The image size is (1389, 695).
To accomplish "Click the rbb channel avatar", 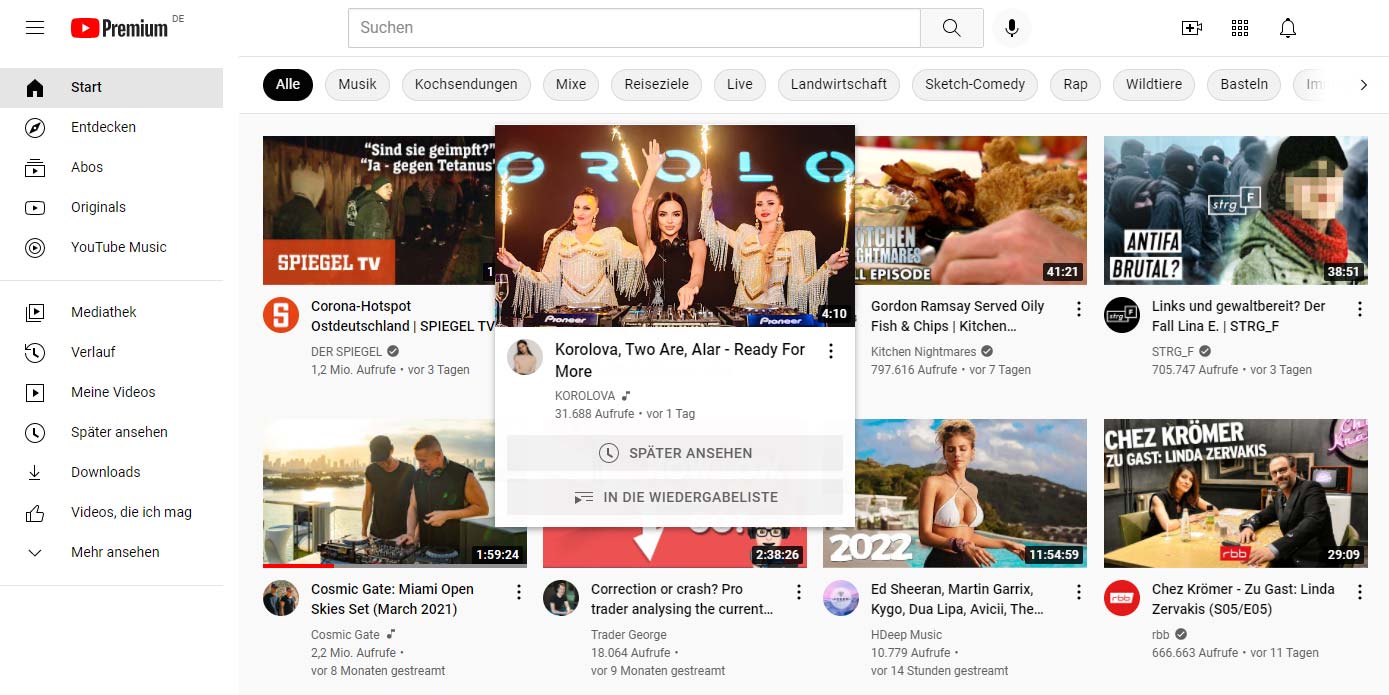I will pos(1122,598).
